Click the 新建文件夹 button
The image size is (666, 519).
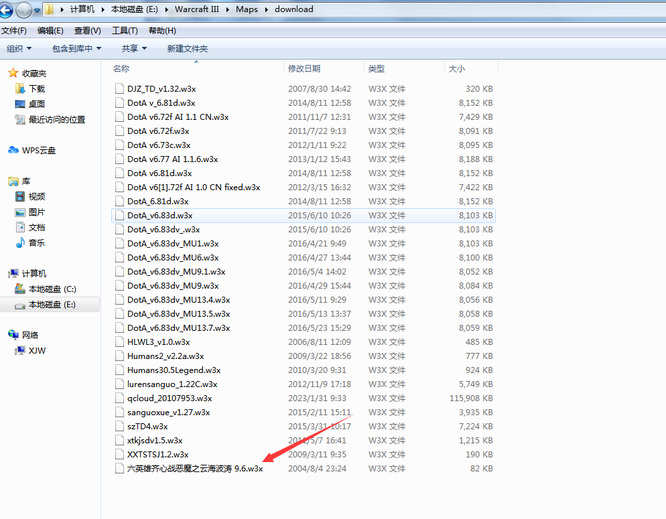[187, 48]
